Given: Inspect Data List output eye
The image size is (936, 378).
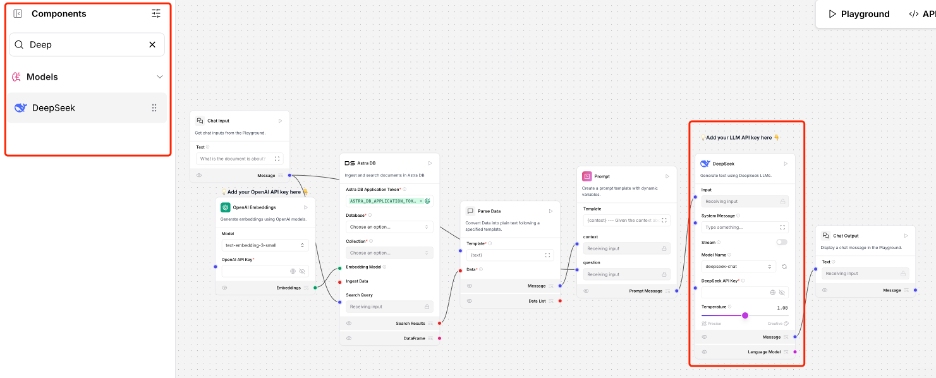Looking at the screenshot, I should click(x=469, y=300).
